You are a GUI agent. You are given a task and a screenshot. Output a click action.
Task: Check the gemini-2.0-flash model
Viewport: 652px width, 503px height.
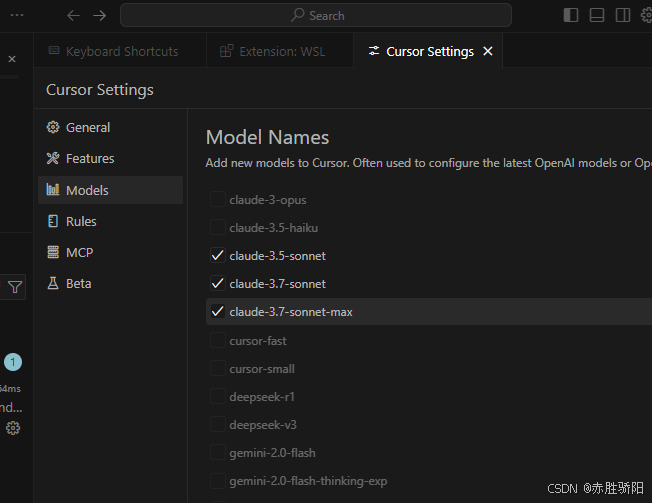[x=218, y=453]
